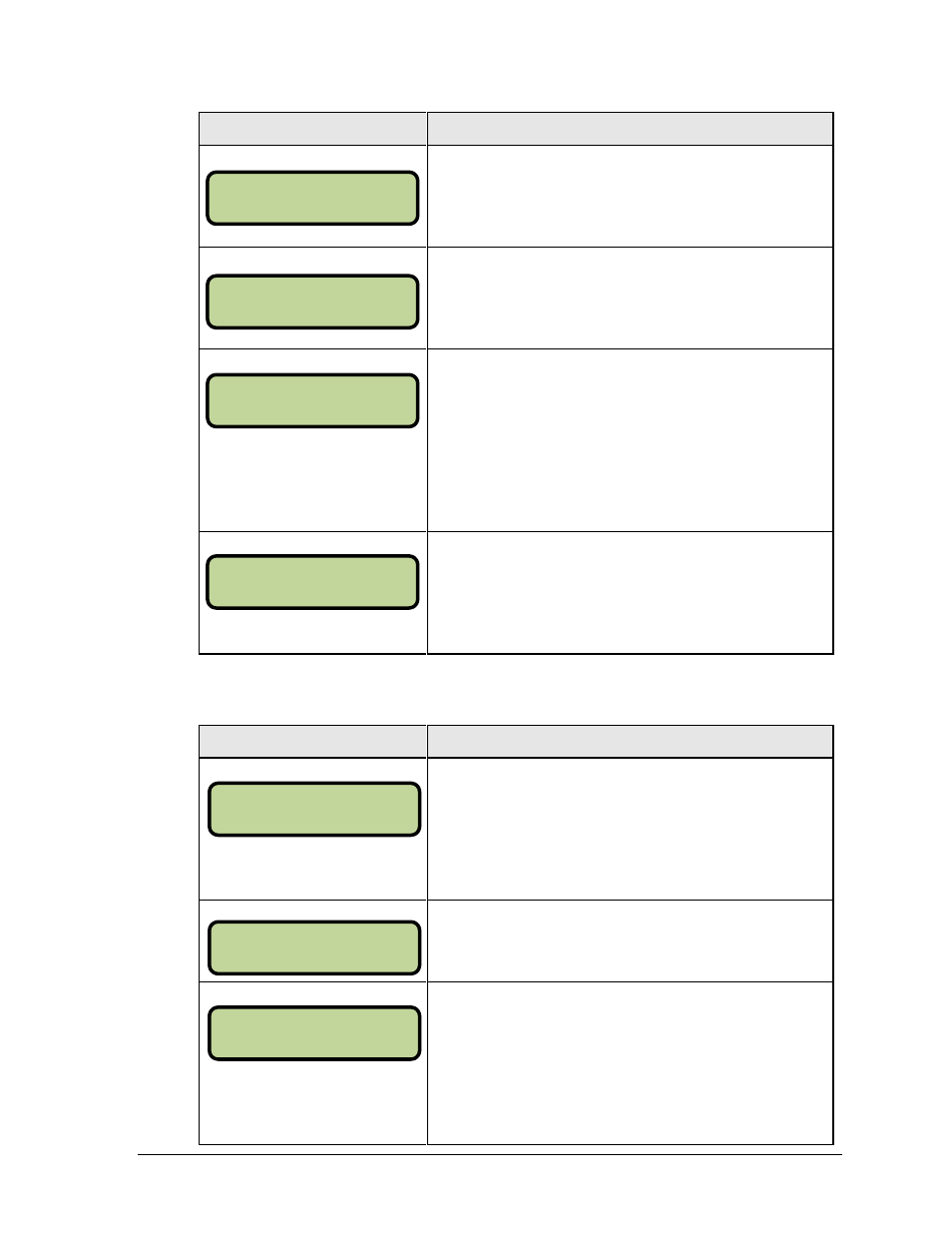
Task: Click the blank gap between the two tables
Action: 515,690
